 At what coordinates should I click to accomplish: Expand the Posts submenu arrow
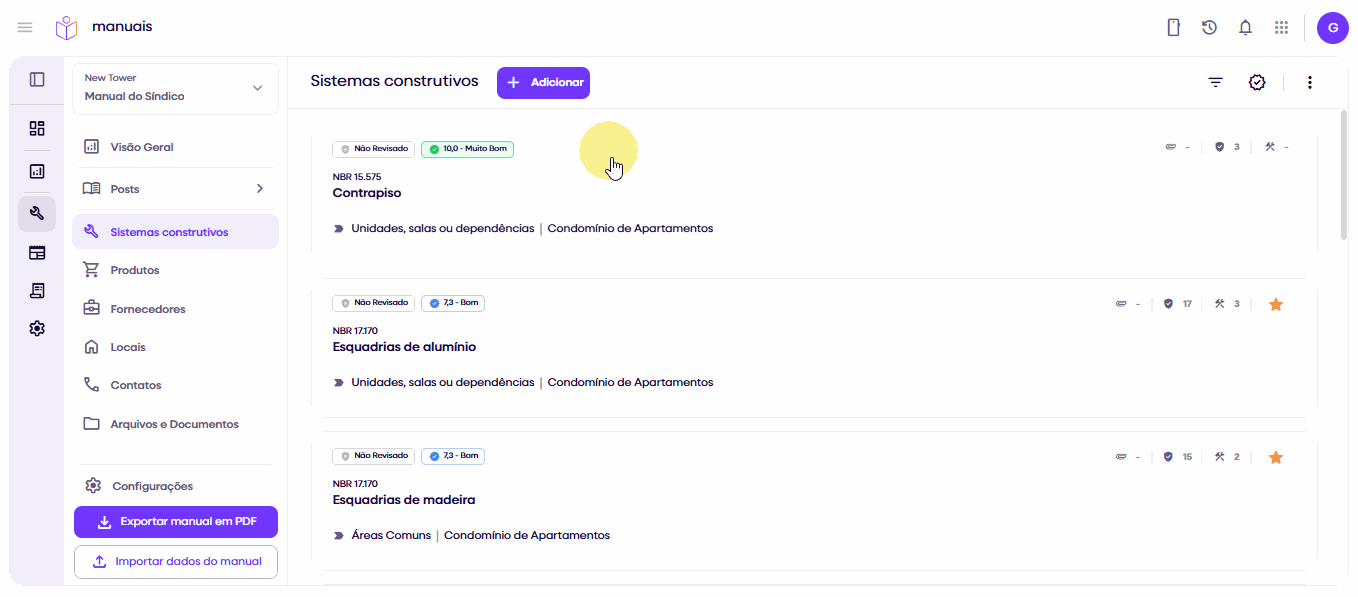pyautogui.click(x=259, y=189)
